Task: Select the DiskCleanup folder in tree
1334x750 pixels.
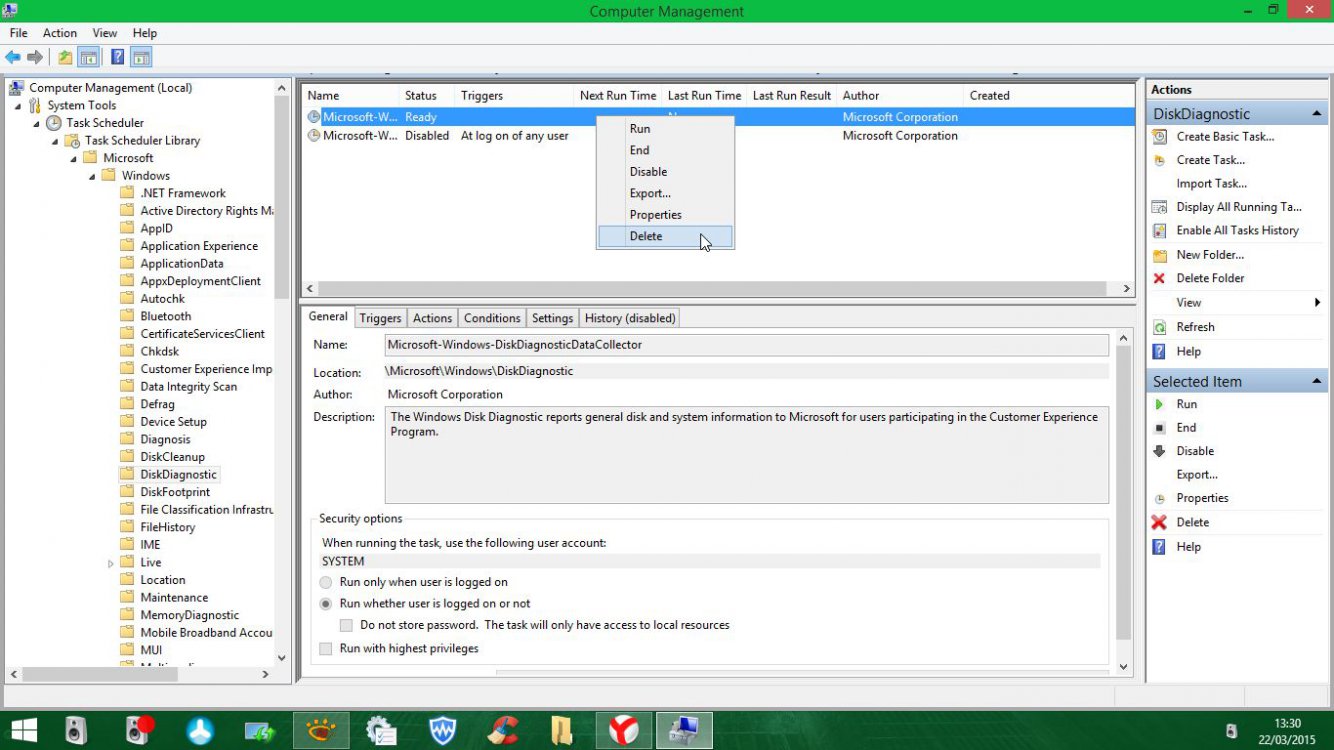Action: 172,457
